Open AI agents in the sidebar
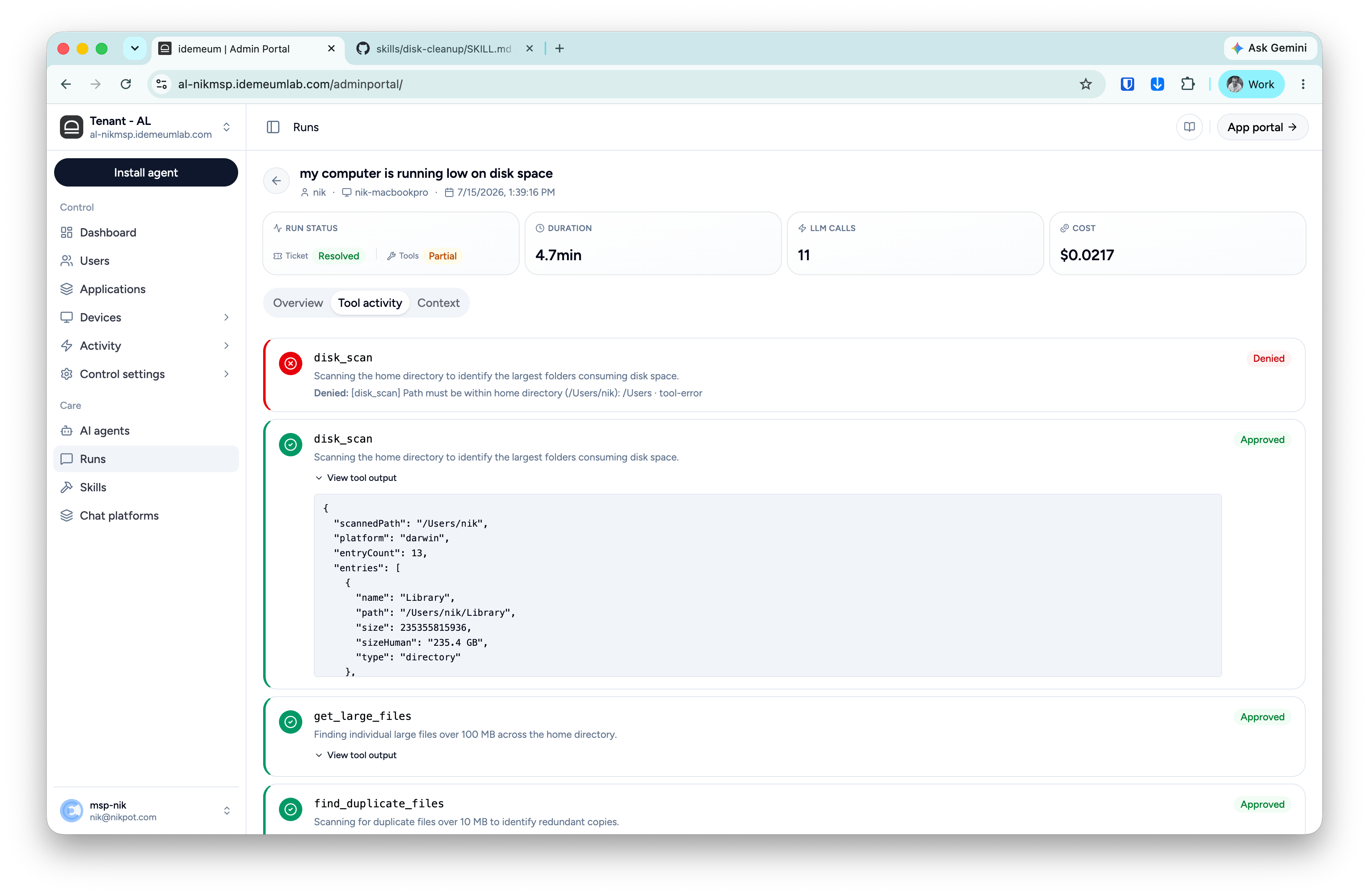The image size is (1369, 896). [146, 431]
